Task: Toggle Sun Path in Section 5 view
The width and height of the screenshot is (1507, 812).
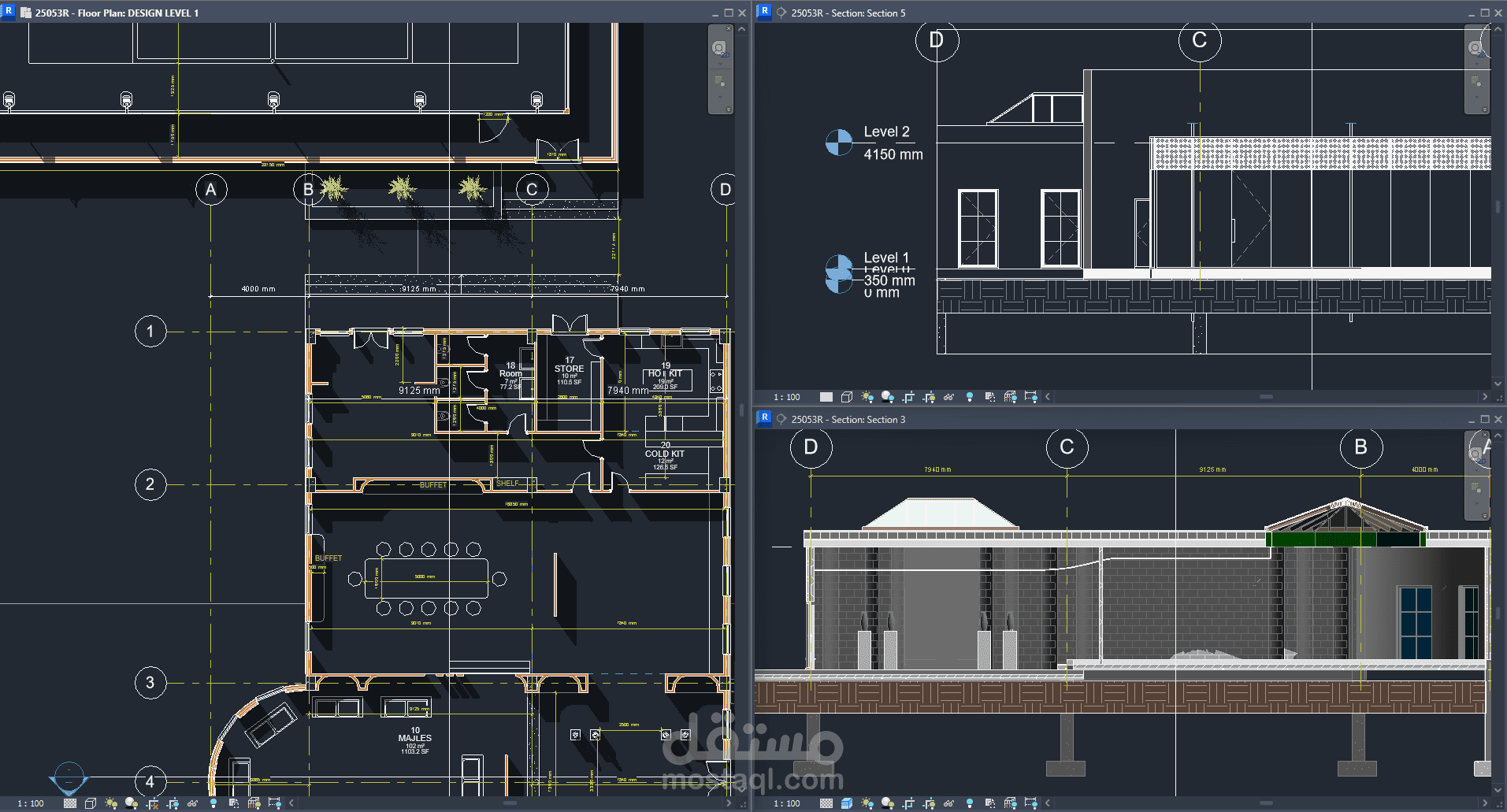Action: pyautogui.click(x=867, y=397)
